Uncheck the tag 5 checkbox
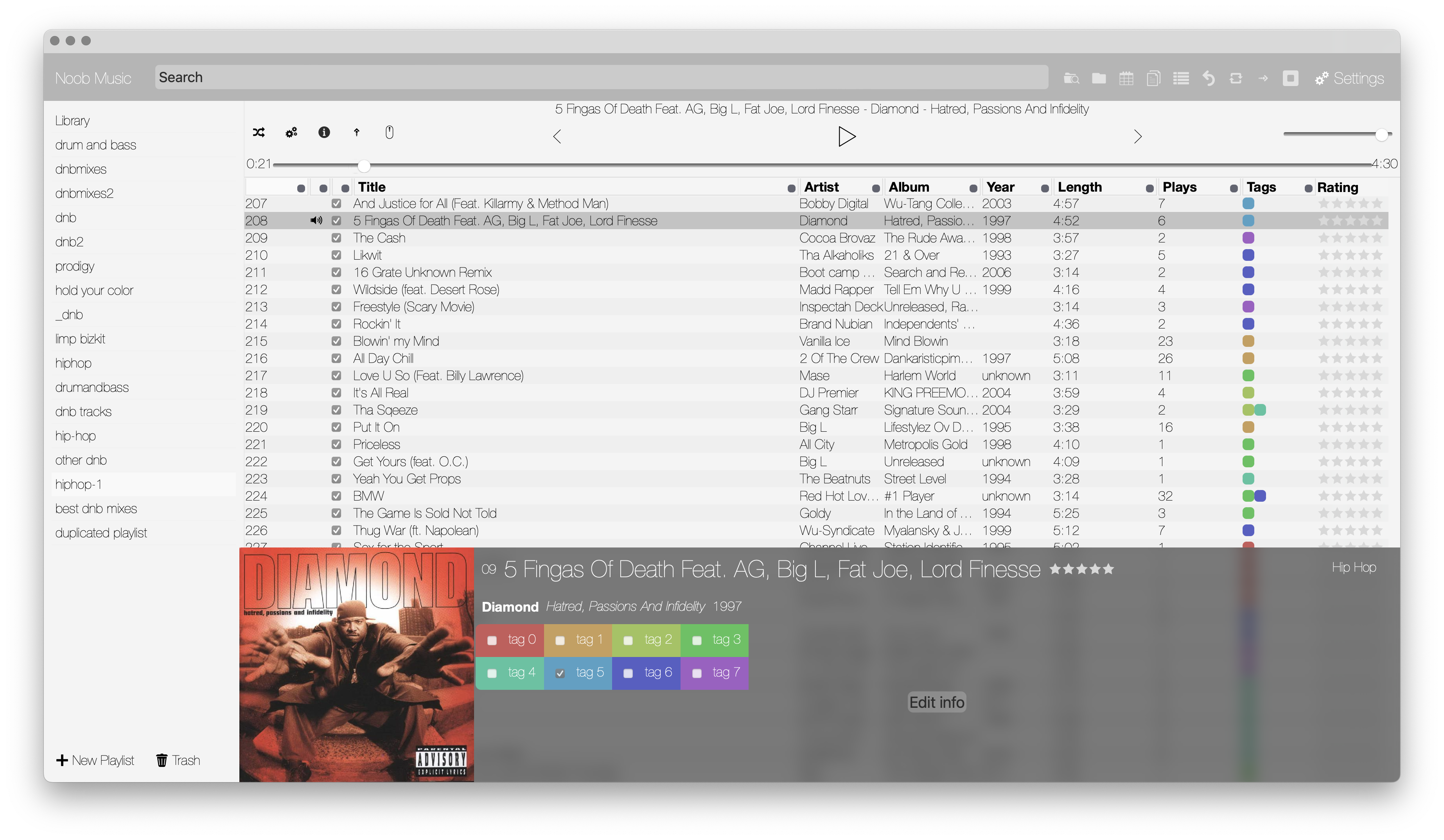This screenshot has height=840, width=1444. [x=560, y=673]
